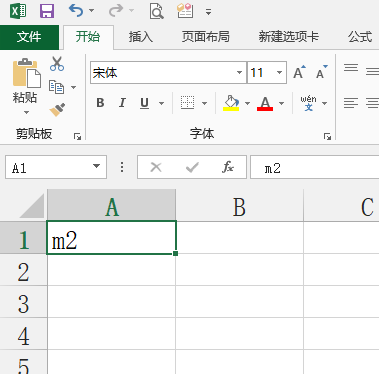Click empty cell B2
The width and height of the screenshot is (379, 374).
[240, 270]
